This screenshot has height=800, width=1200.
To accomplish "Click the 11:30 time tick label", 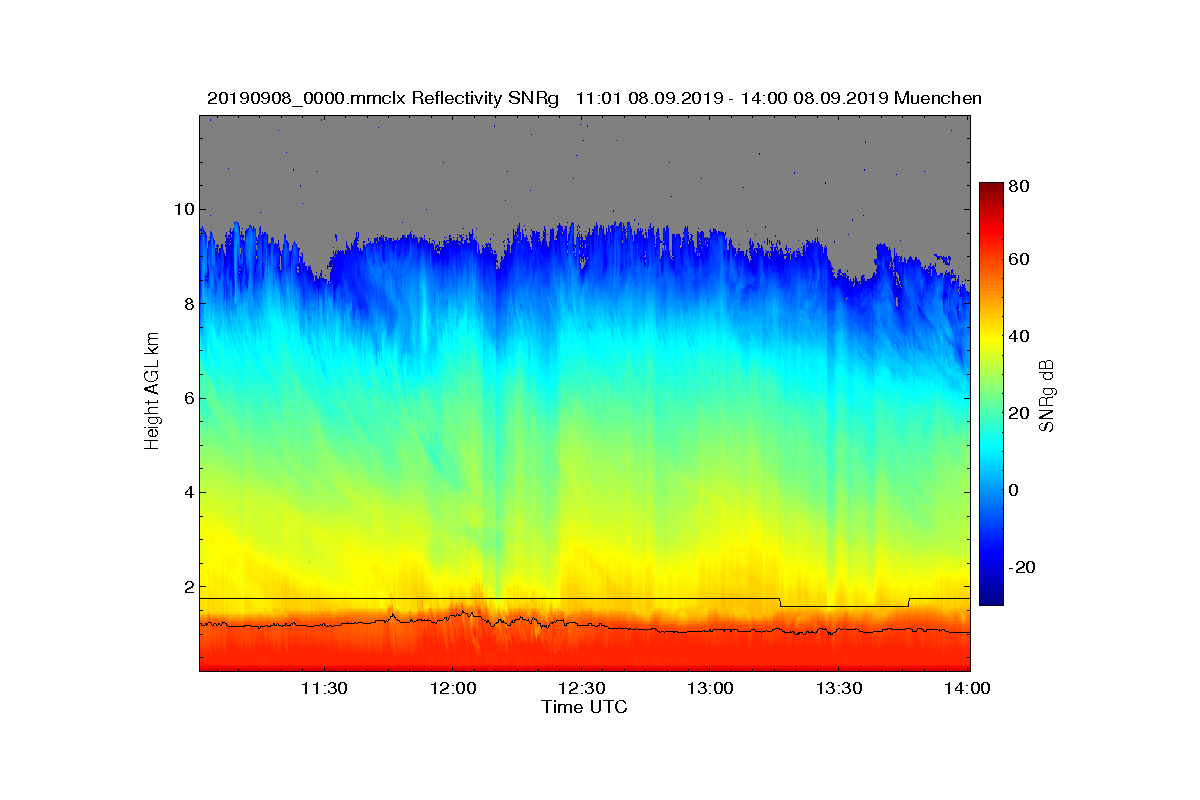I will point(323,689).
